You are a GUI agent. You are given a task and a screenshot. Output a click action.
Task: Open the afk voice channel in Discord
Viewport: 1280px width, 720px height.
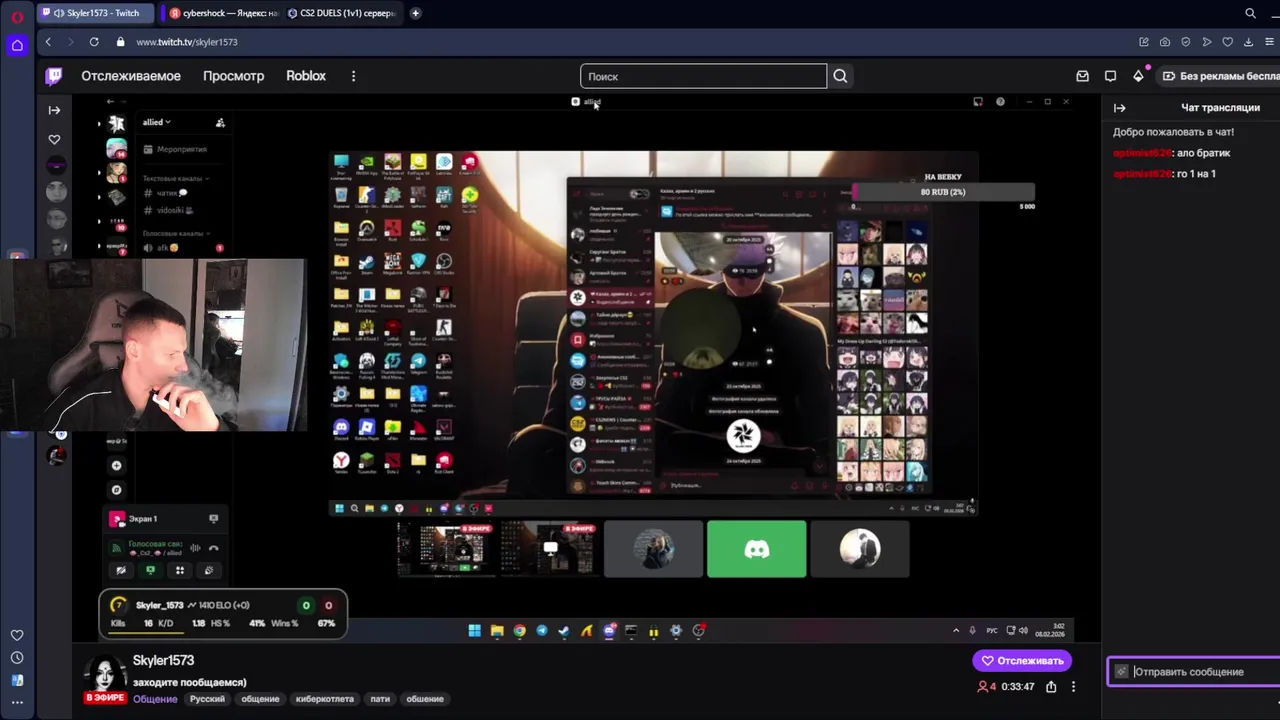click(x=161, y=247)
